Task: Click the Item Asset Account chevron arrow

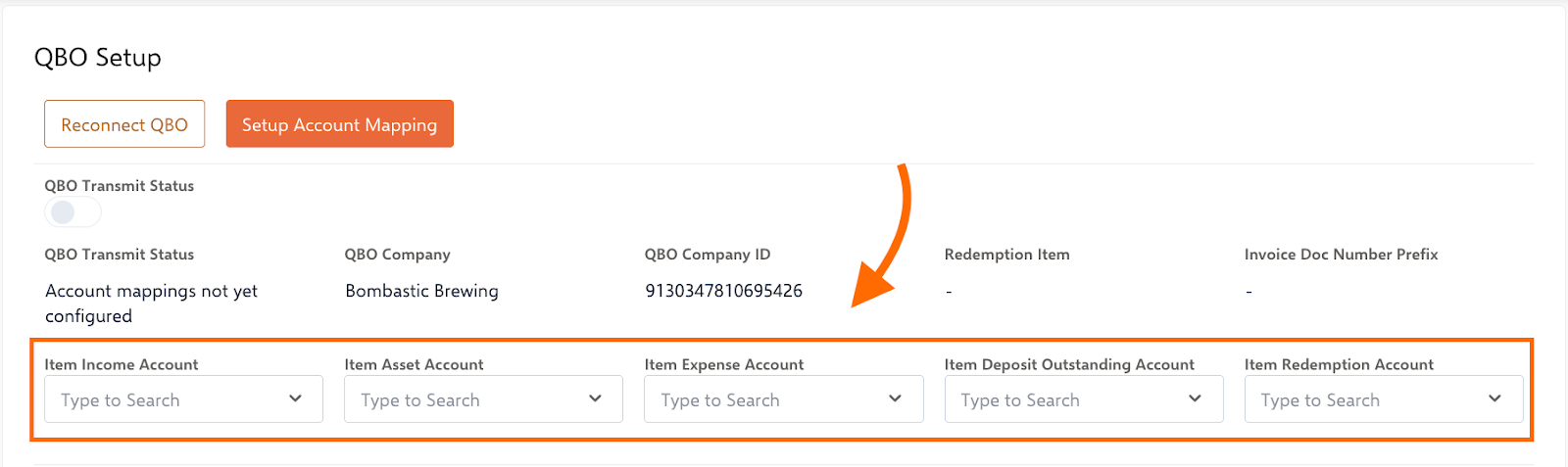Action: 595,398
